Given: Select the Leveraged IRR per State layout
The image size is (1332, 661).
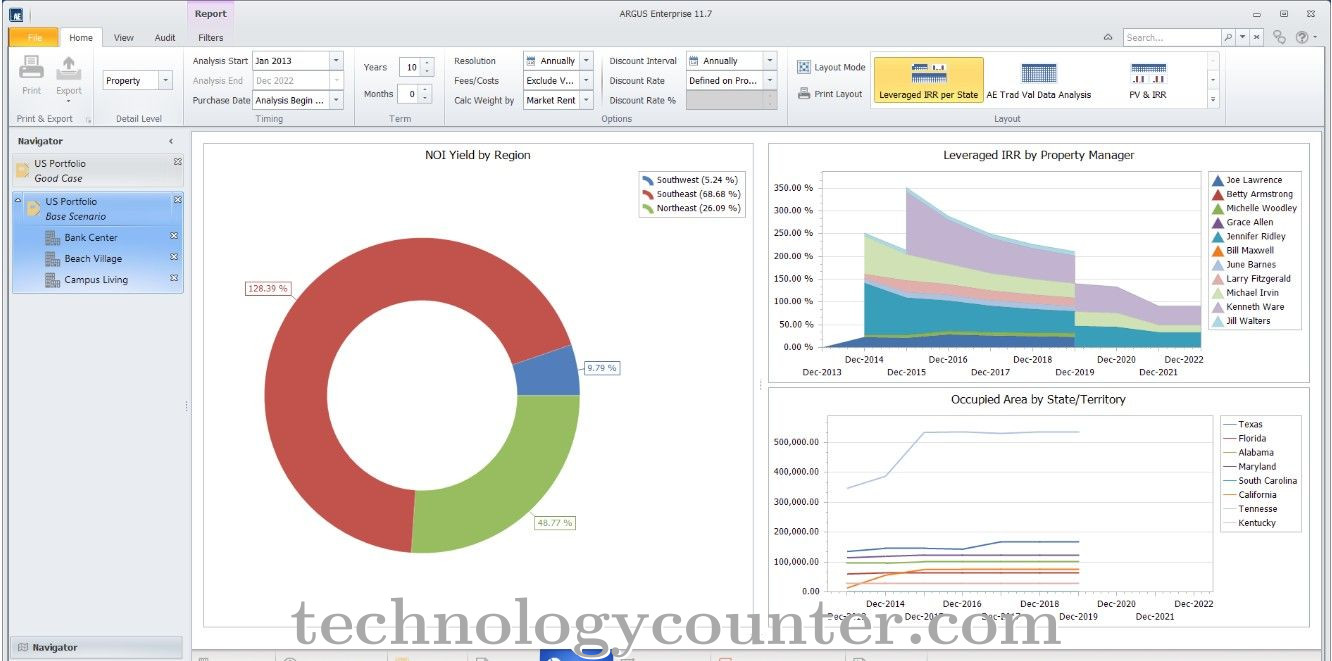Looking at the screenshot, I should (x=928, y=75).
